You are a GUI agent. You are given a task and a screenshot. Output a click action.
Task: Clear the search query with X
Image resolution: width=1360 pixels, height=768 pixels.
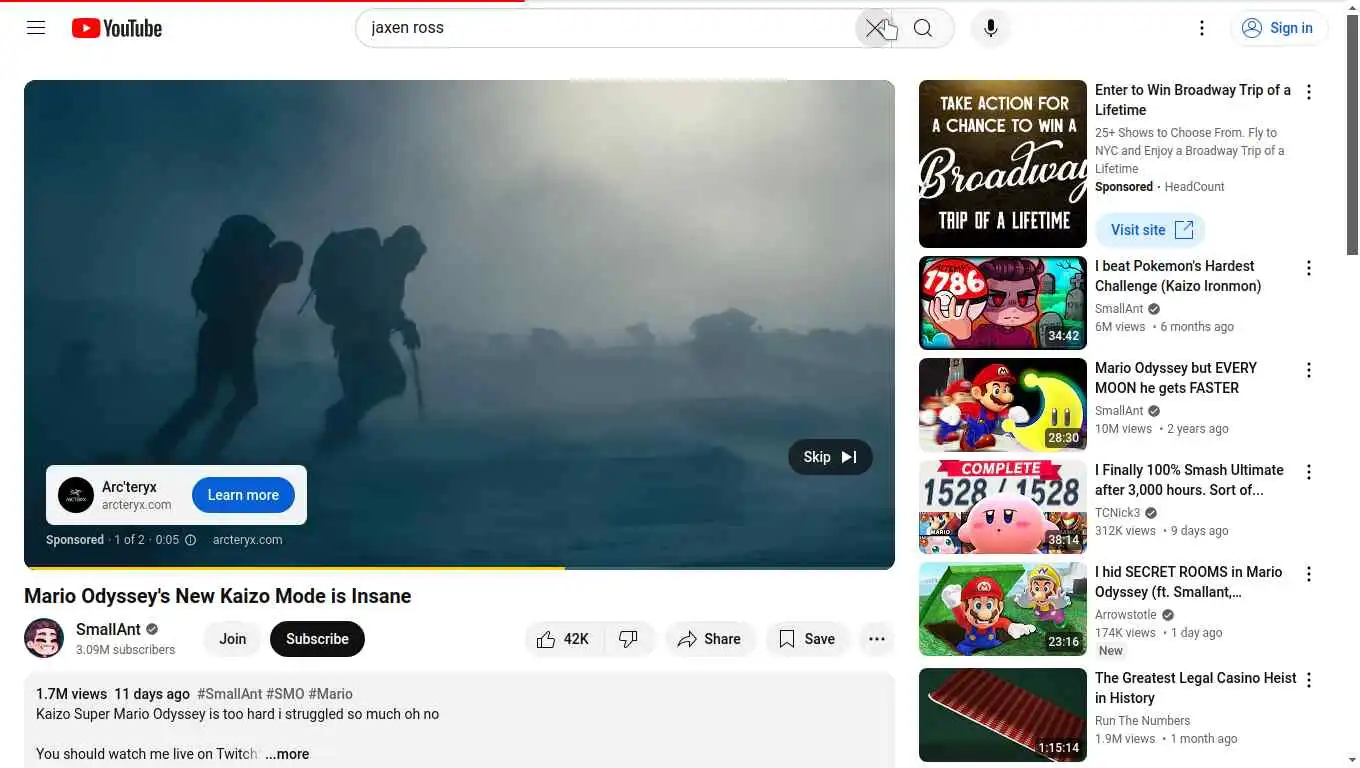875,28
